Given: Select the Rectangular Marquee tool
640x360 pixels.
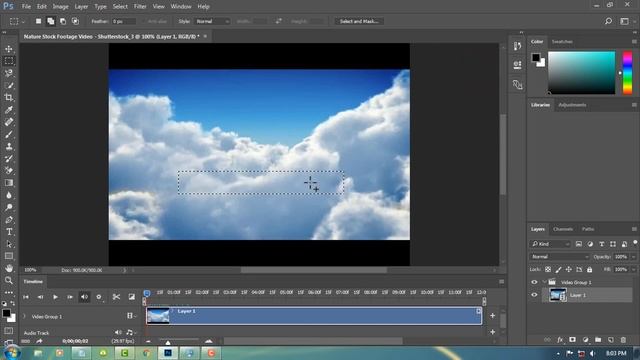Looking at the screenshot, I should point(9,61).
